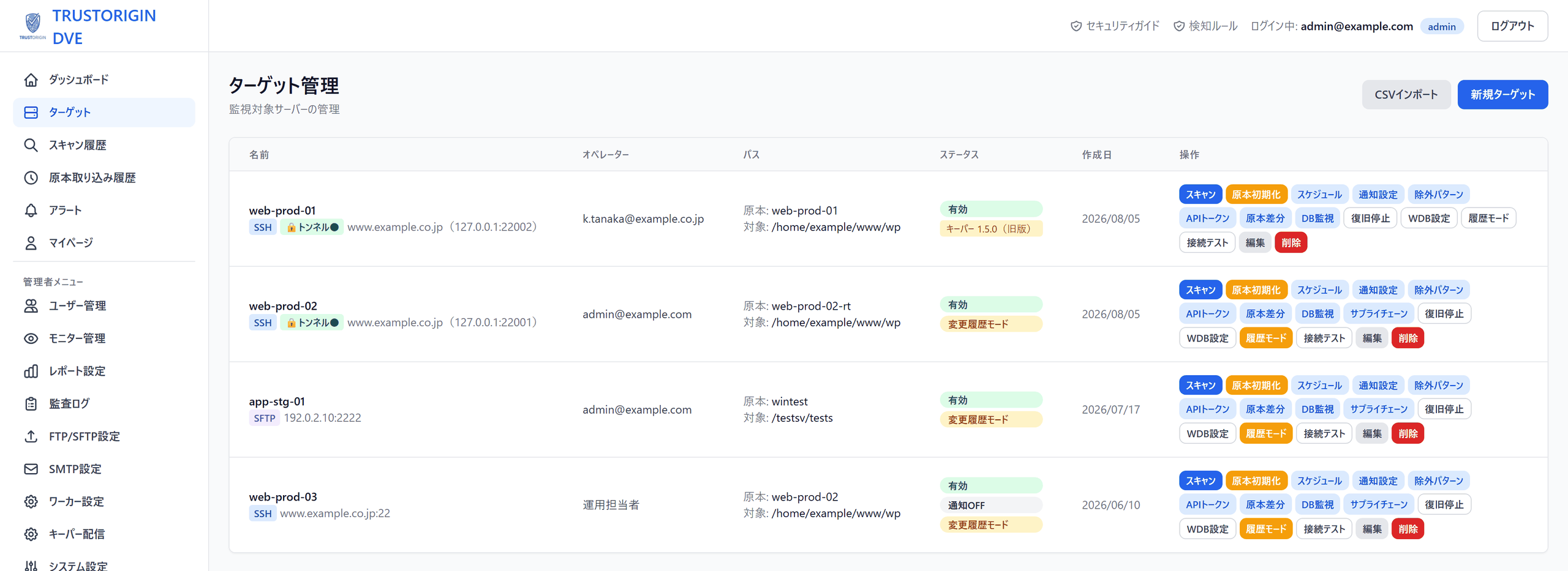
Task: Click the キーパー 1.5.0 (旧版) status badge
Action: (x=991, y=229)
